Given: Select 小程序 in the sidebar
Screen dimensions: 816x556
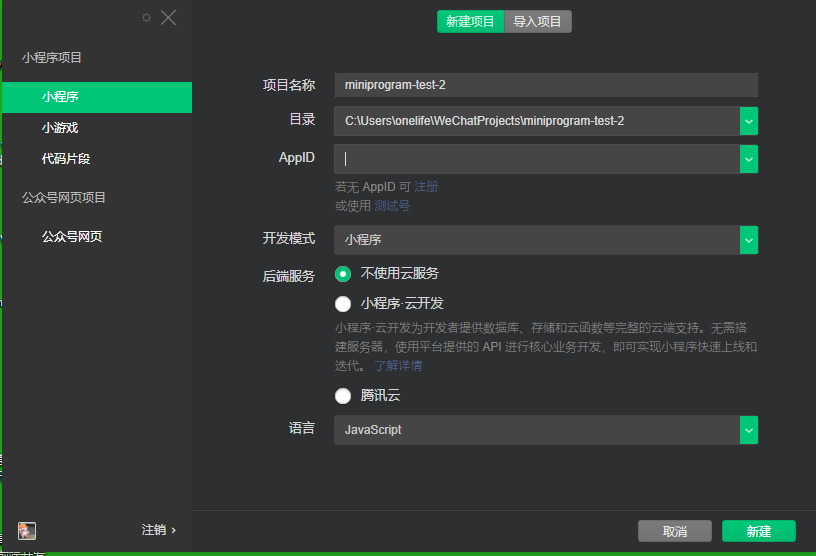Looking at the screenshot, I should click(97, 97).
